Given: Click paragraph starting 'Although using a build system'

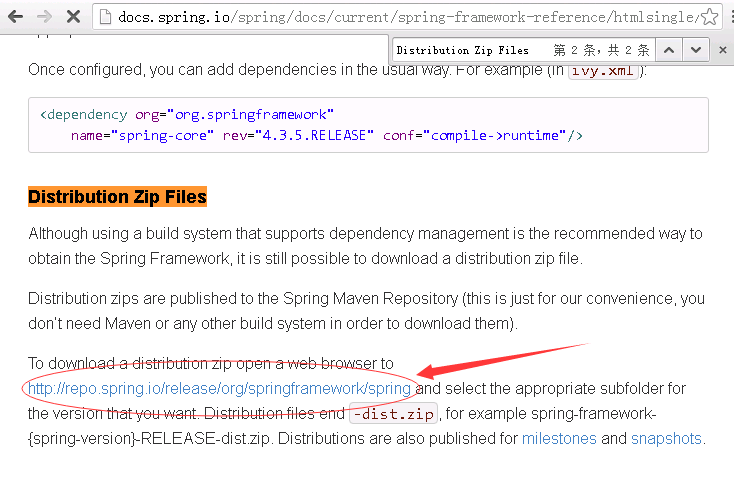Looking at the screenshot, I should [365, 246].
